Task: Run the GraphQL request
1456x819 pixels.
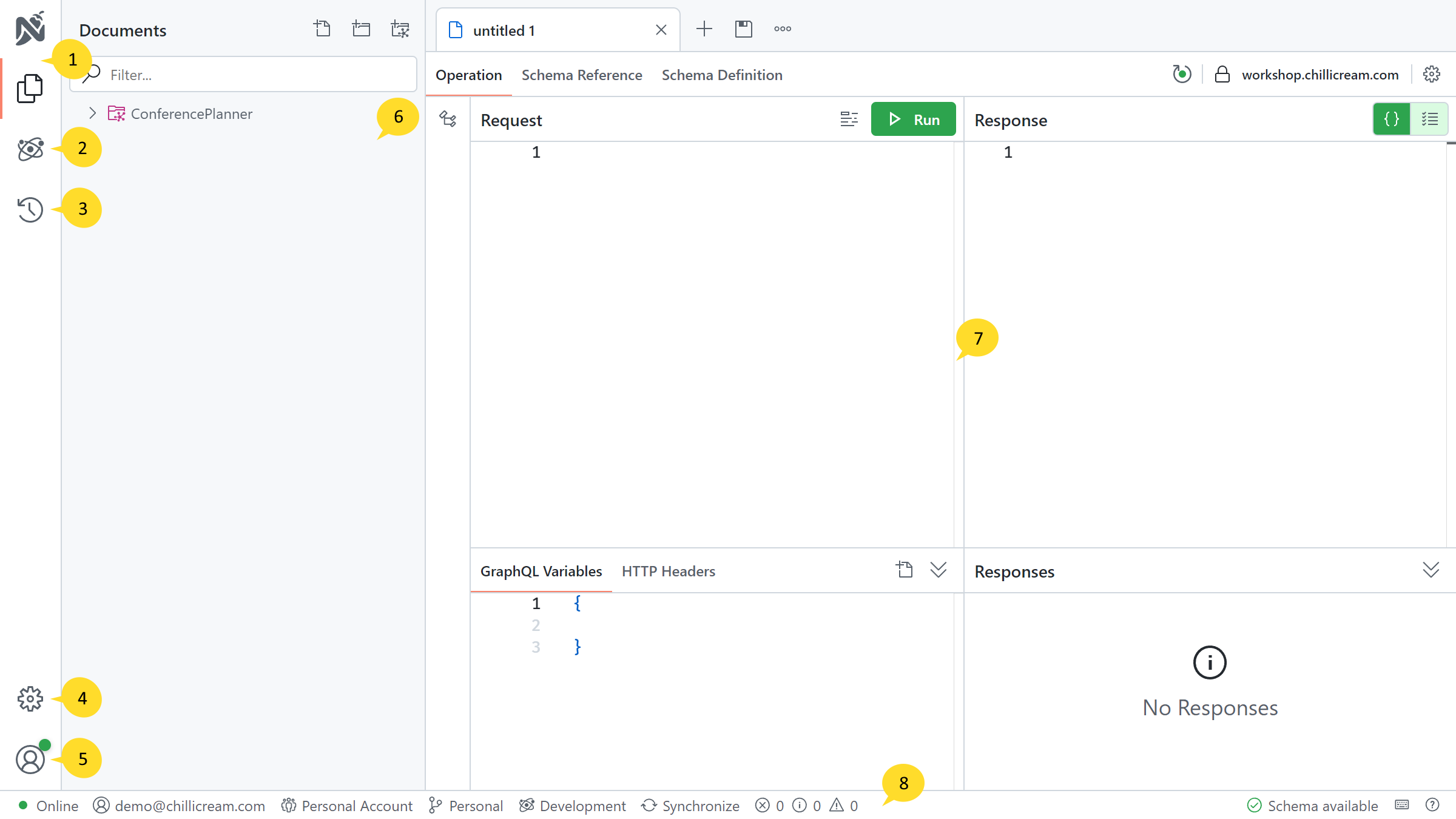Action: 913,119
